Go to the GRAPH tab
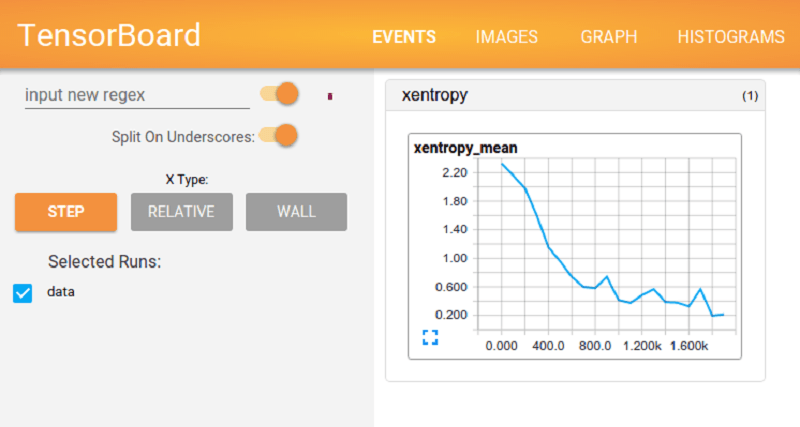Viewport: 800px width, 427px height. click(608, 37)
